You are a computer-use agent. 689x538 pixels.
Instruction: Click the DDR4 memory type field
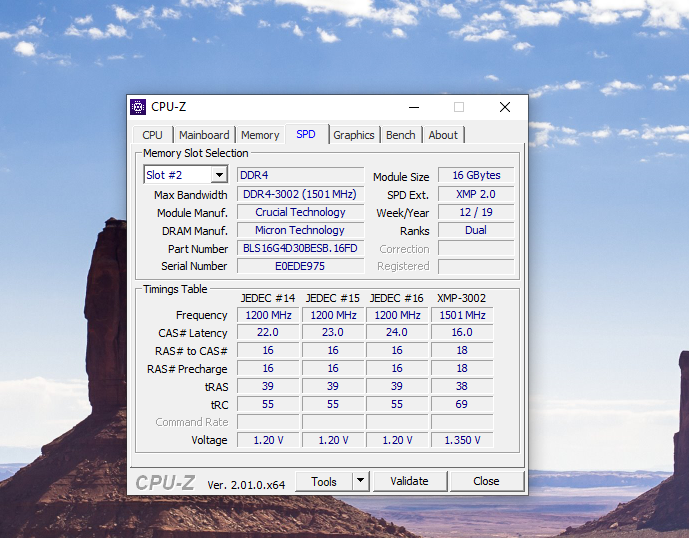click(301, 175)
